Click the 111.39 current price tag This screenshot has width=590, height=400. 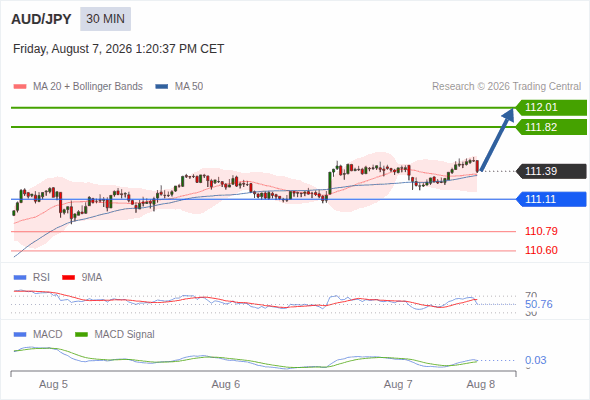click(x=551, y=171)
